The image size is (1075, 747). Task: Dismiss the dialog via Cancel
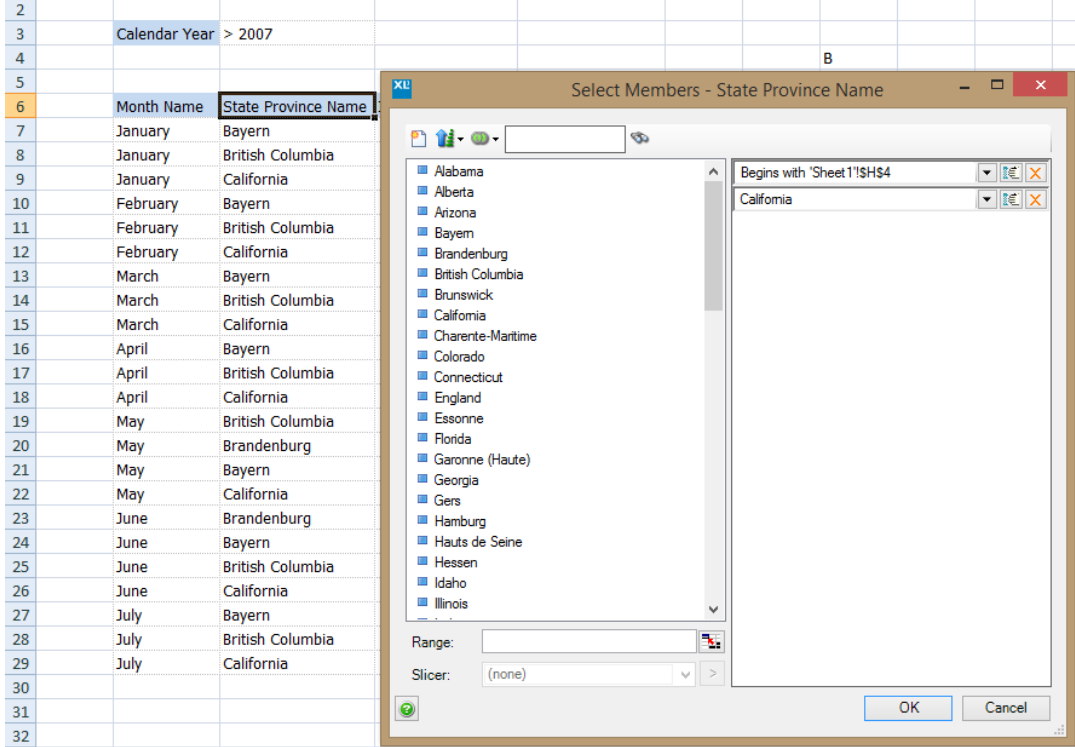1005,708
